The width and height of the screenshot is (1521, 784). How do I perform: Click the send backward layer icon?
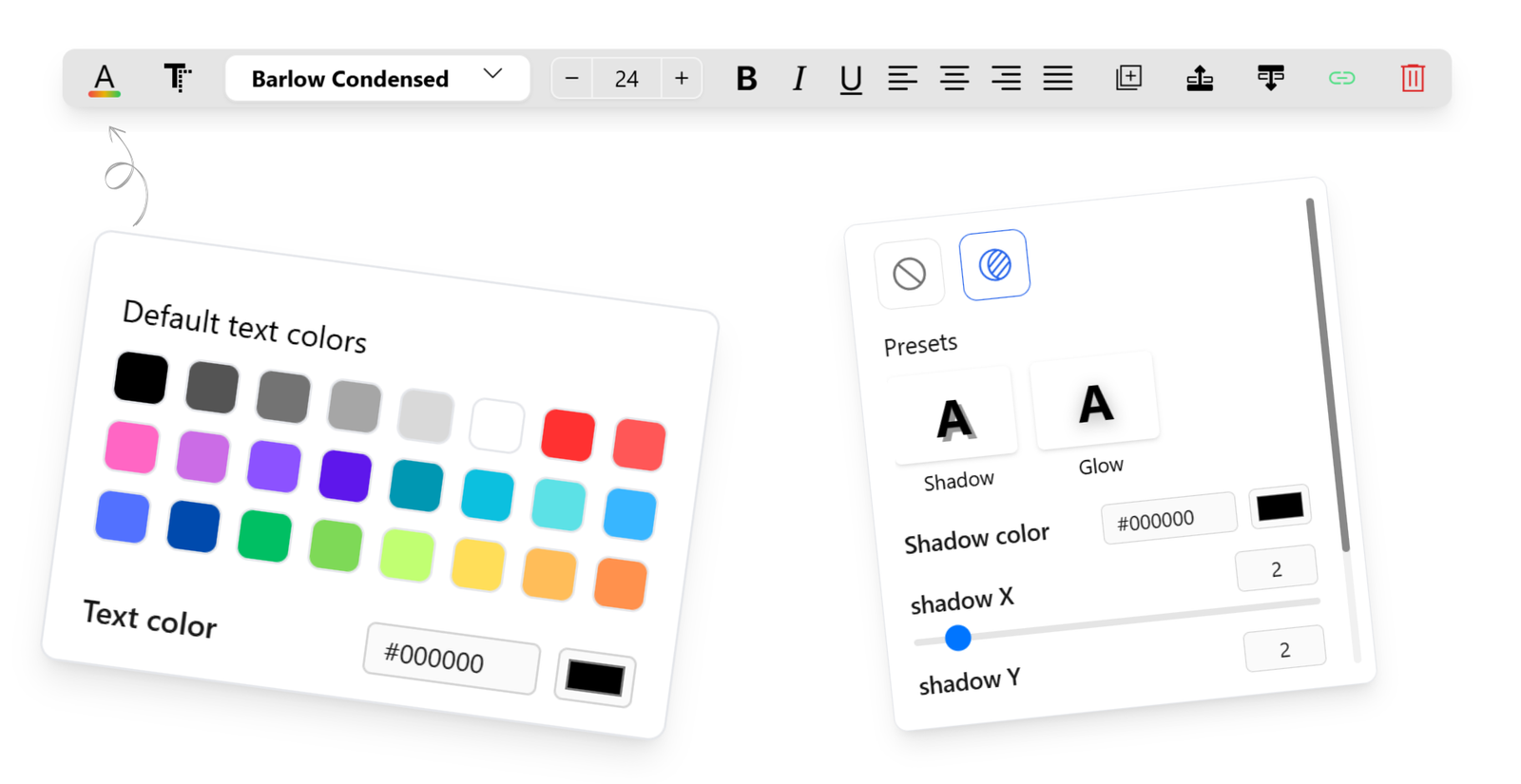[x=1270, y=78]
